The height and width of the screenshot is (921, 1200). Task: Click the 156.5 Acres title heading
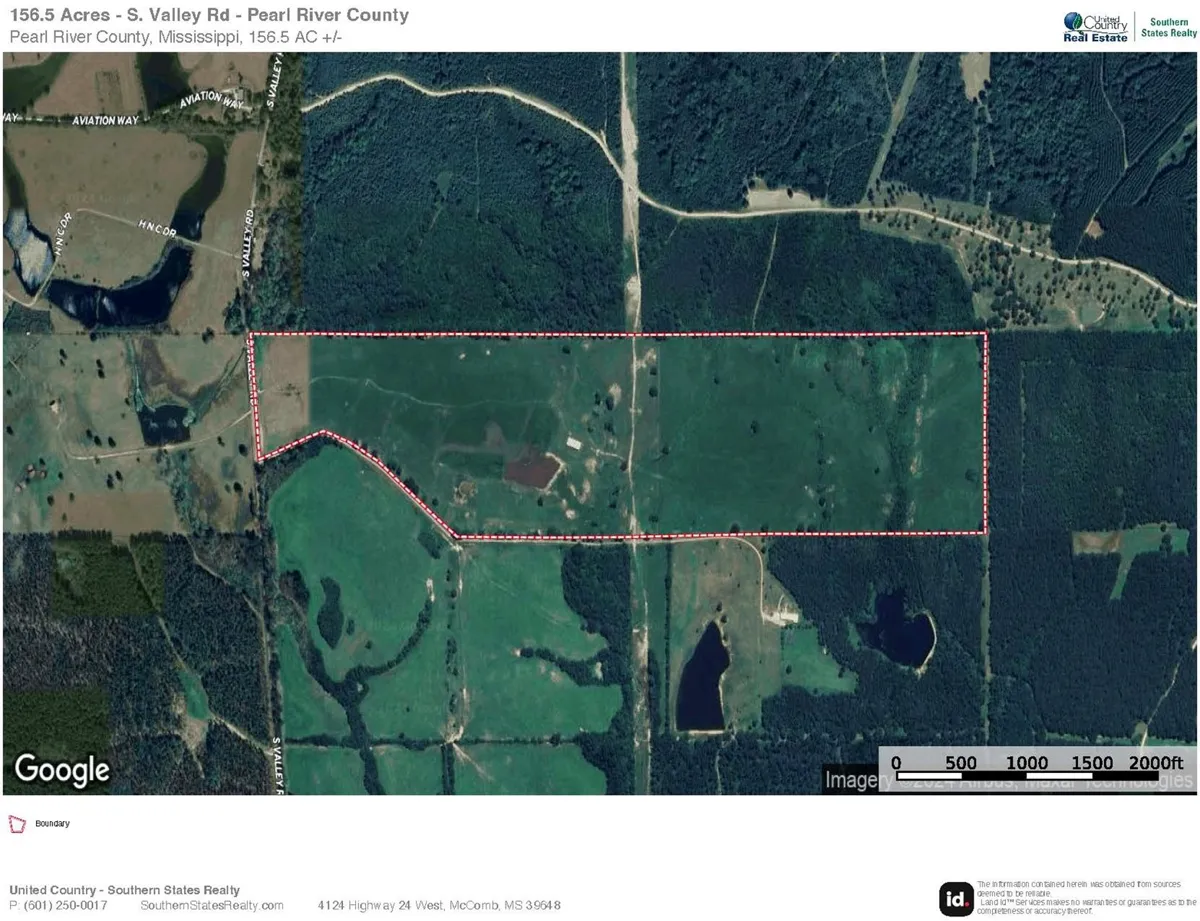pos(208,15)
